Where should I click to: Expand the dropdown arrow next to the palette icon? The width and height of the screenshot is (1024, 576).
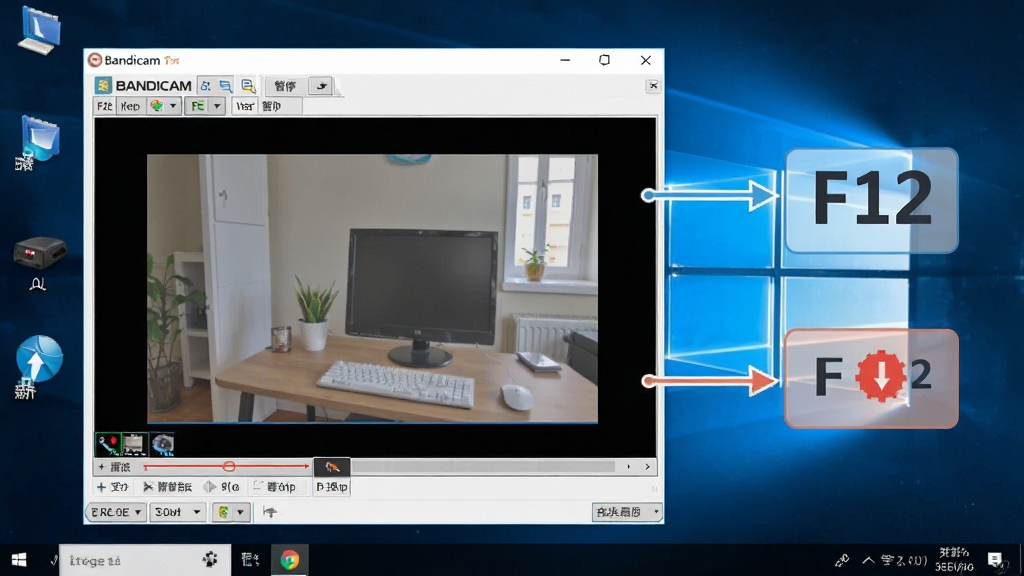click(173, 106)
